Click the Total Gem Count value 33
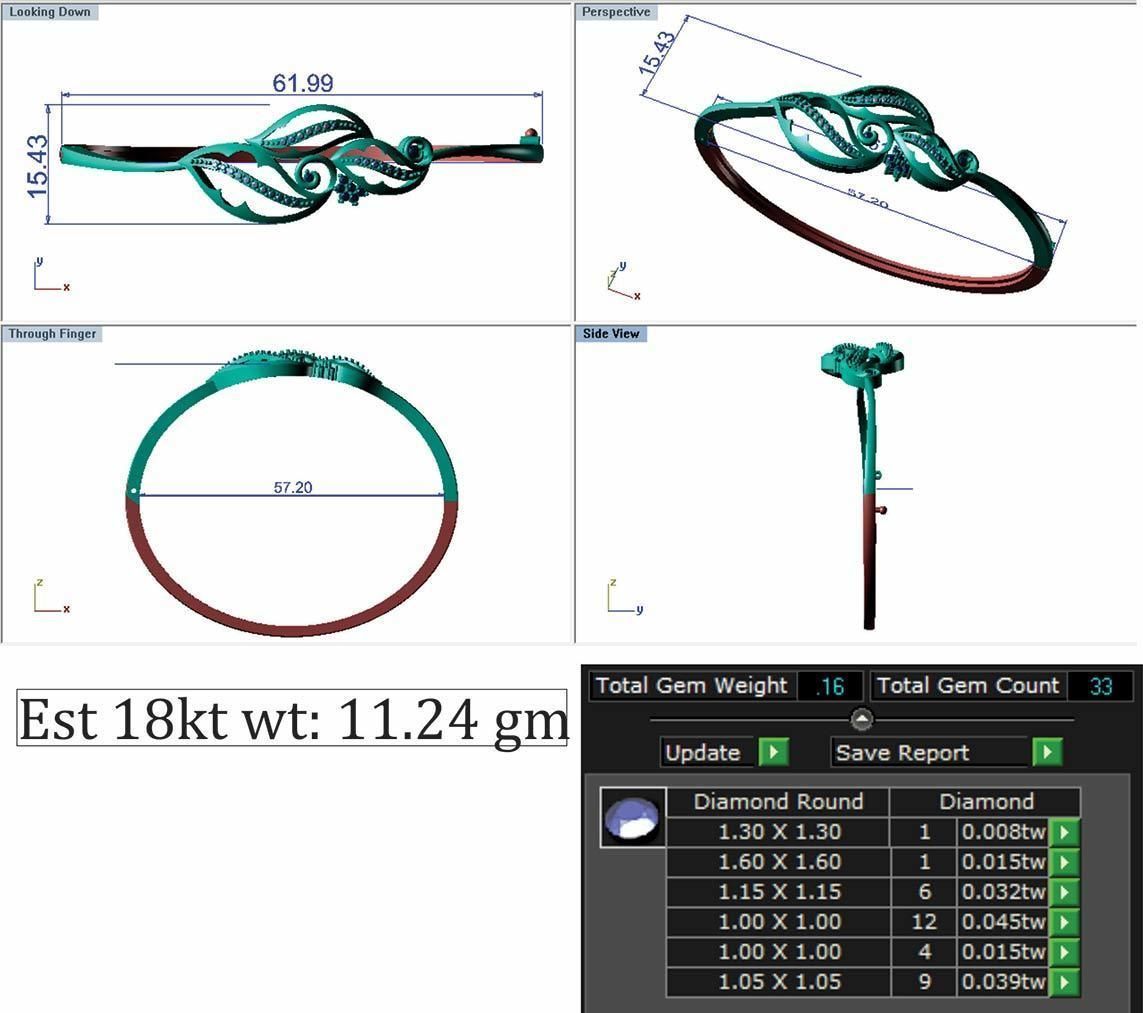The height and width of the screenshot is (1013, 1143). (1100, 686)
